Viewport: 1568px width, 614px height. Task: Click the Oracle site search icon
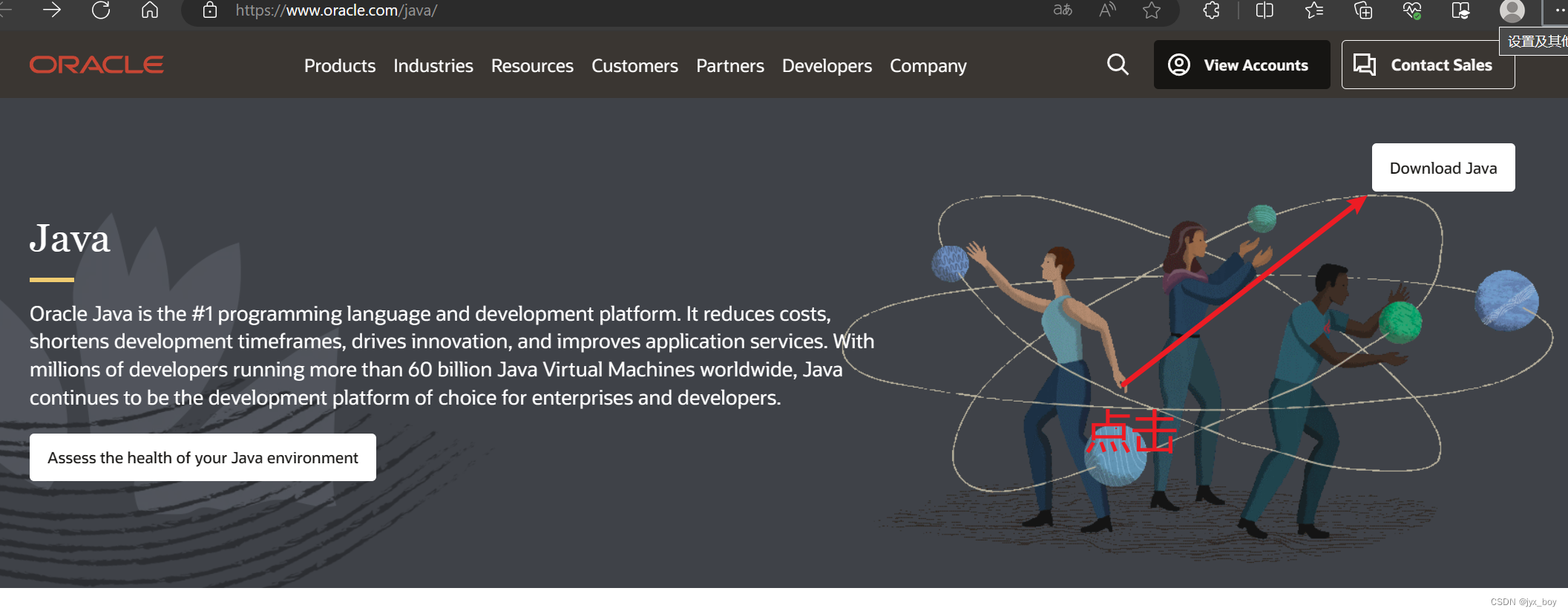pos(1118,65)
